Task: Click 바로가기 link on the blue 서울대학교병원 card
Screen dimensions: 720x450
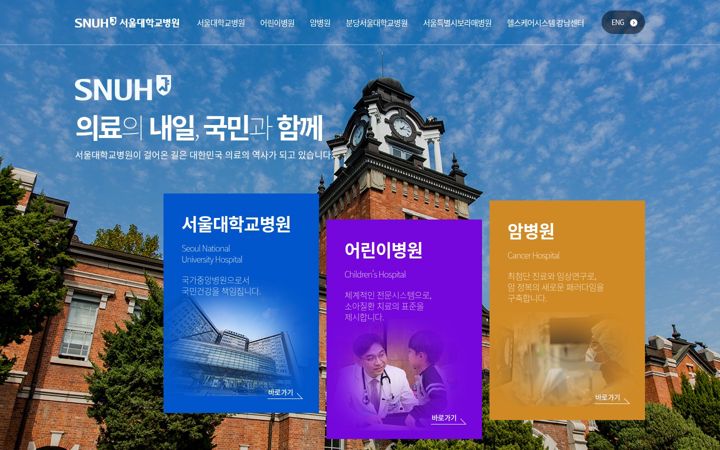Action: 285,394
